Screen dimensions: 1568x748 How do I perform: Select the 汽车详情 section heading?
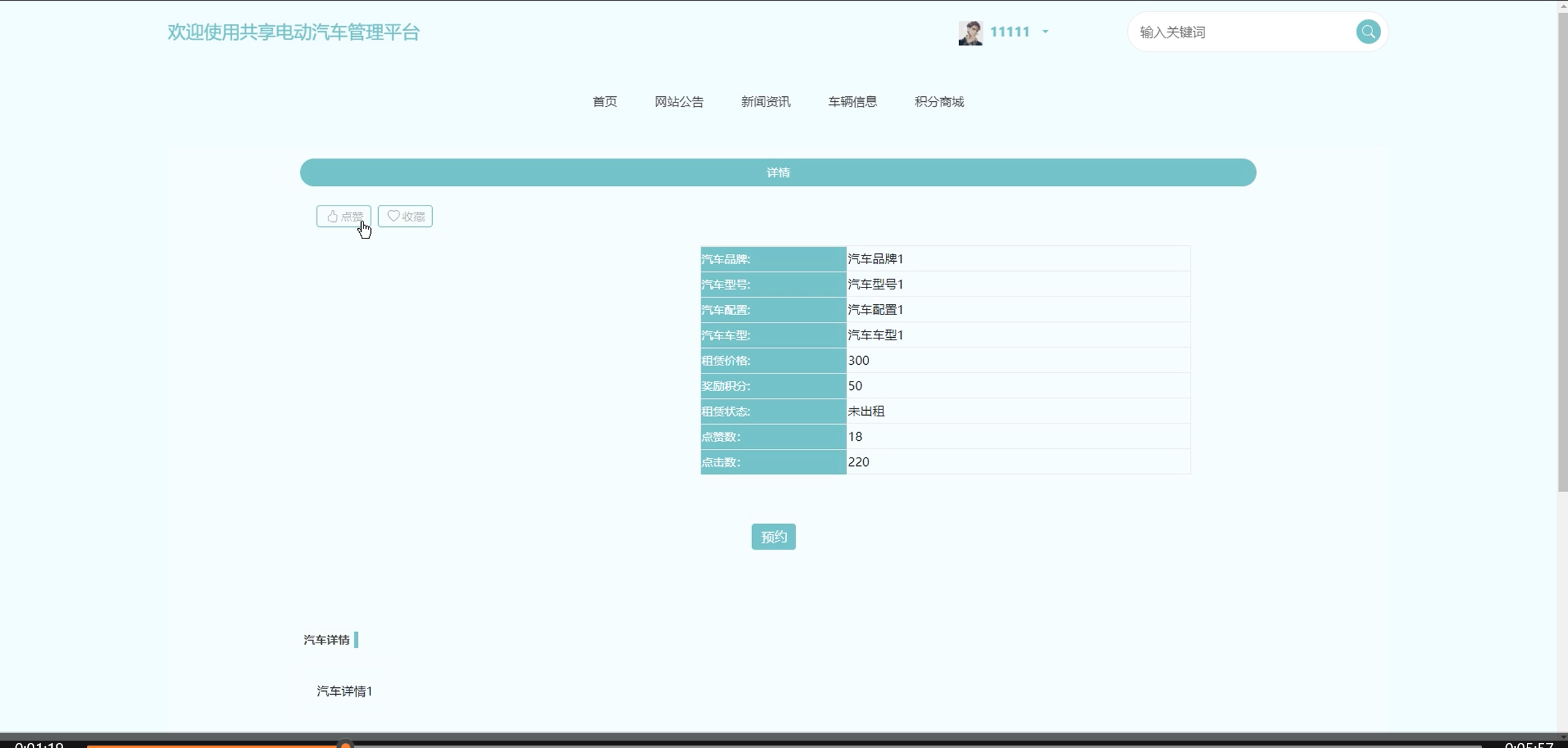pos(327,640)
